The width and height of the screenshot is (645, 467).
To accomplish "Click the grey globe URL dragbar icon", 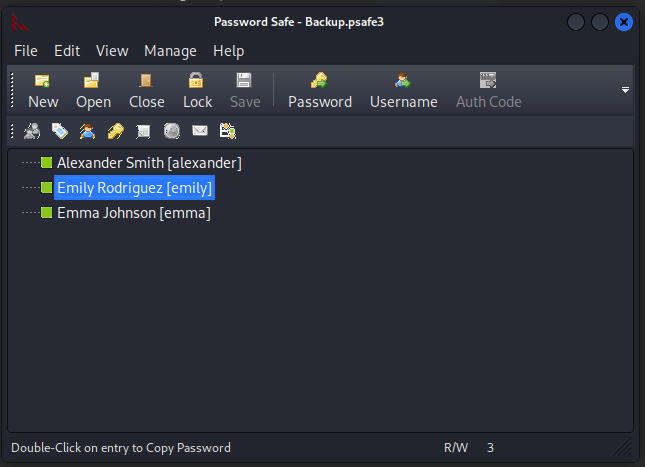I will 172,131.
